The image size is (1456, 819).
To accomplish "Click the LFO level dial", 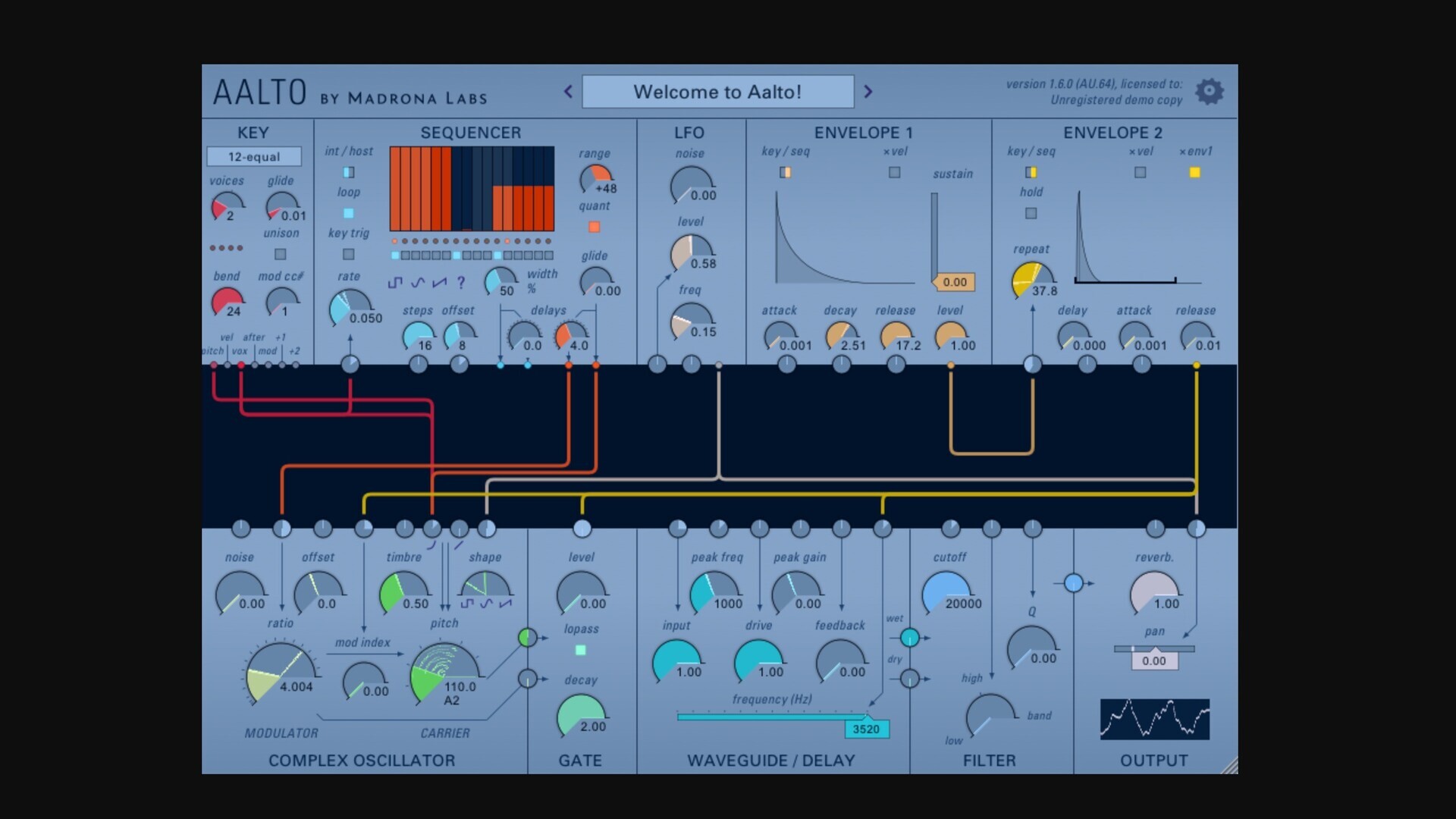I will point(692,254).
